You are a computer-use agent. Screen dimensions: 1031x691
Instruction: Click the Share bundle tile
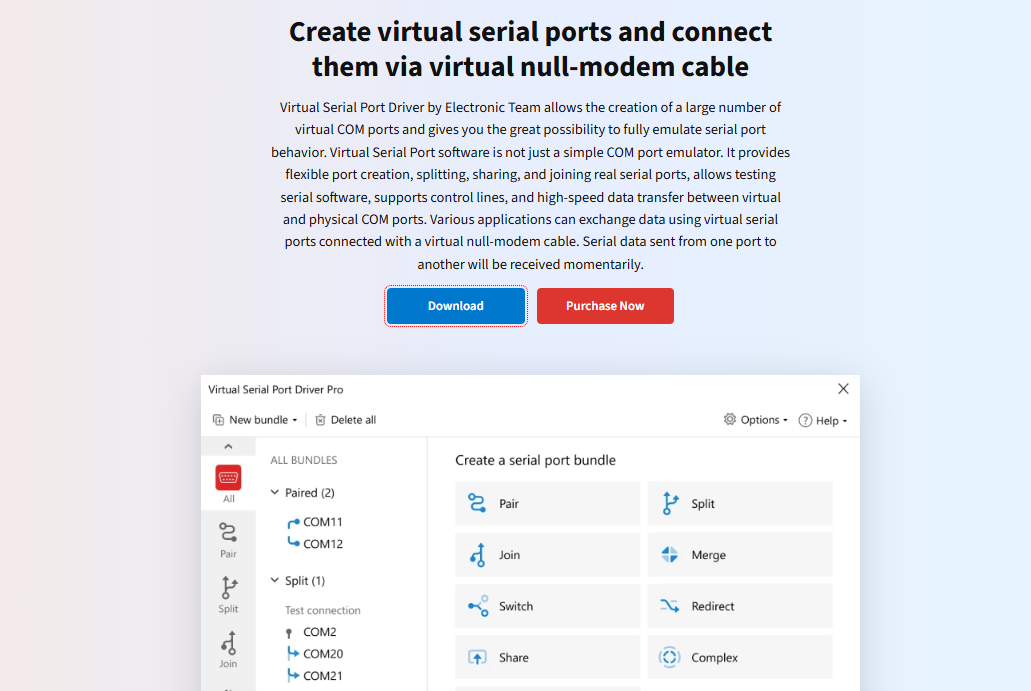pyautogui.click(x=547, y=657)
